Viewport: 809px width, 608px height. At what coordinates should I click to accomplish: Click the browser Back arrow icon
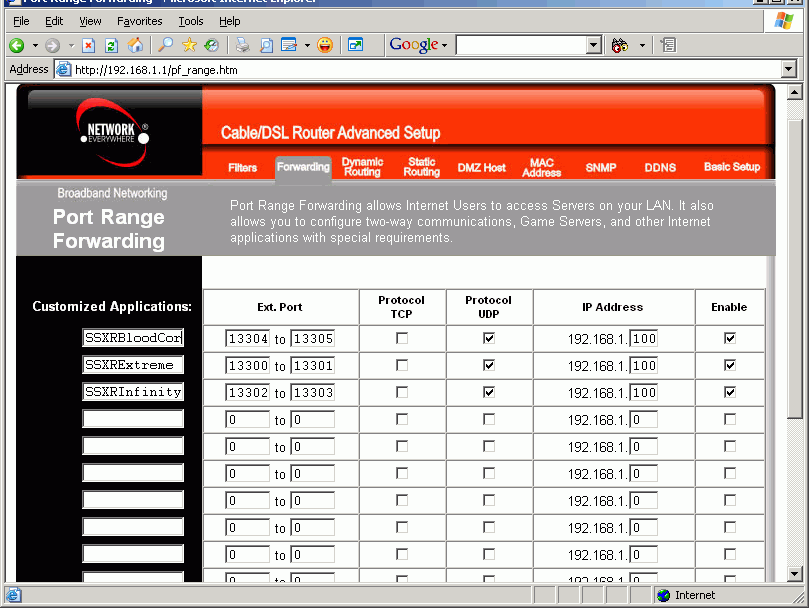pyautogui.click(x=17, y=45)
